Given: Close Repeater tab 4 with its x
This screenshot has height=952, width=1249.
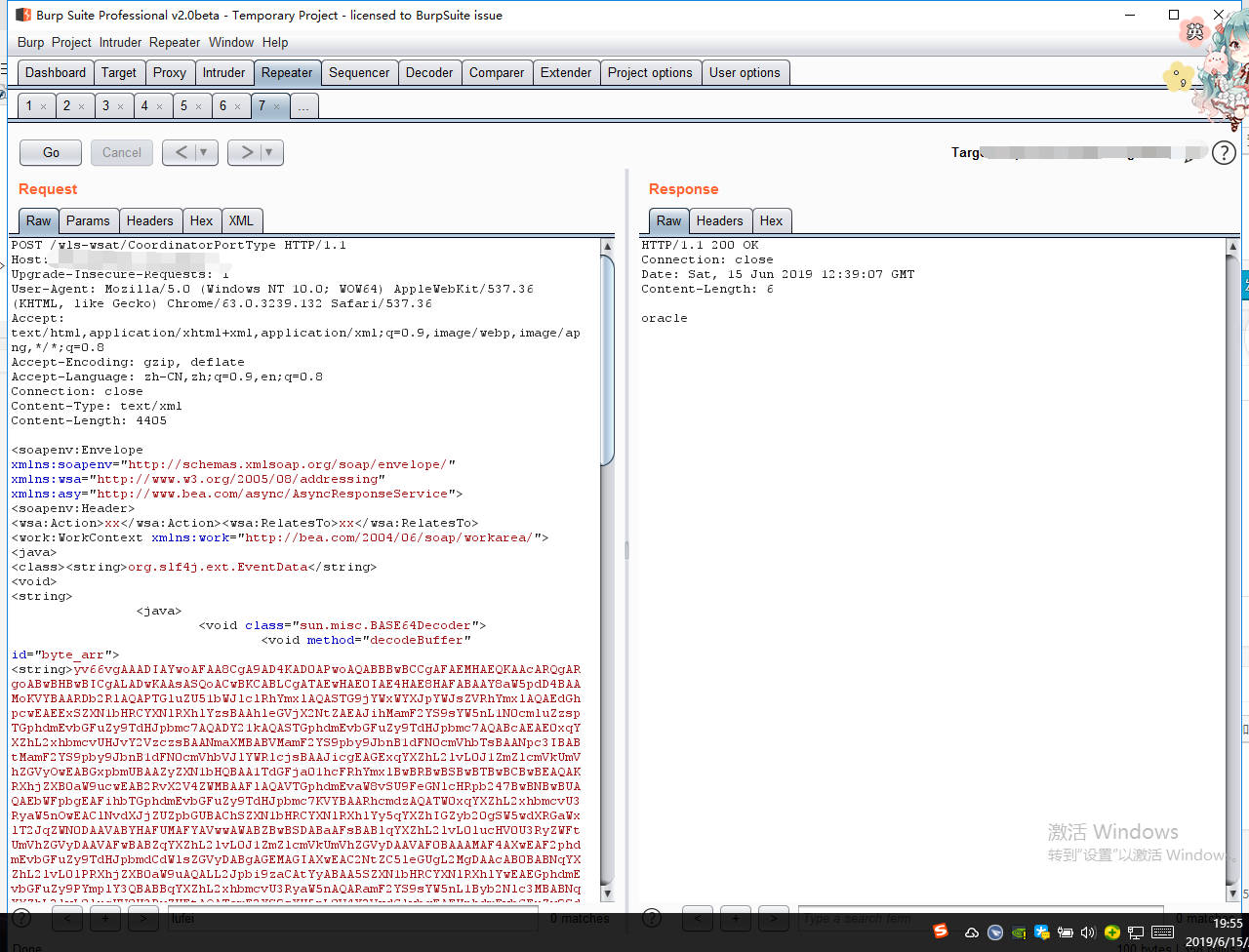Looking at the screenshot, I should pos(160,106).
